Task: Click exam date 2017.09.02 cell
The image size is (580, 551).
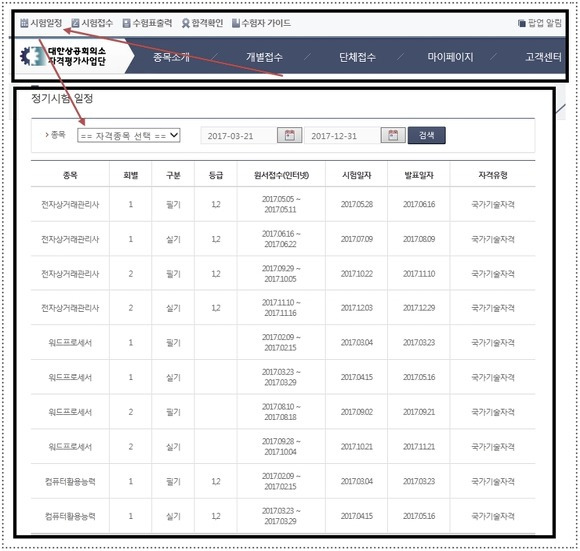Action: 357,412
